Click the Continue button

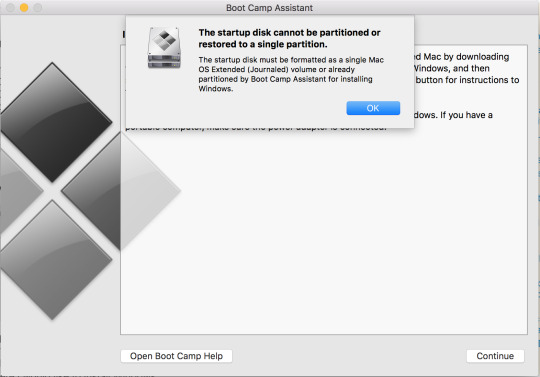(495, 356)
